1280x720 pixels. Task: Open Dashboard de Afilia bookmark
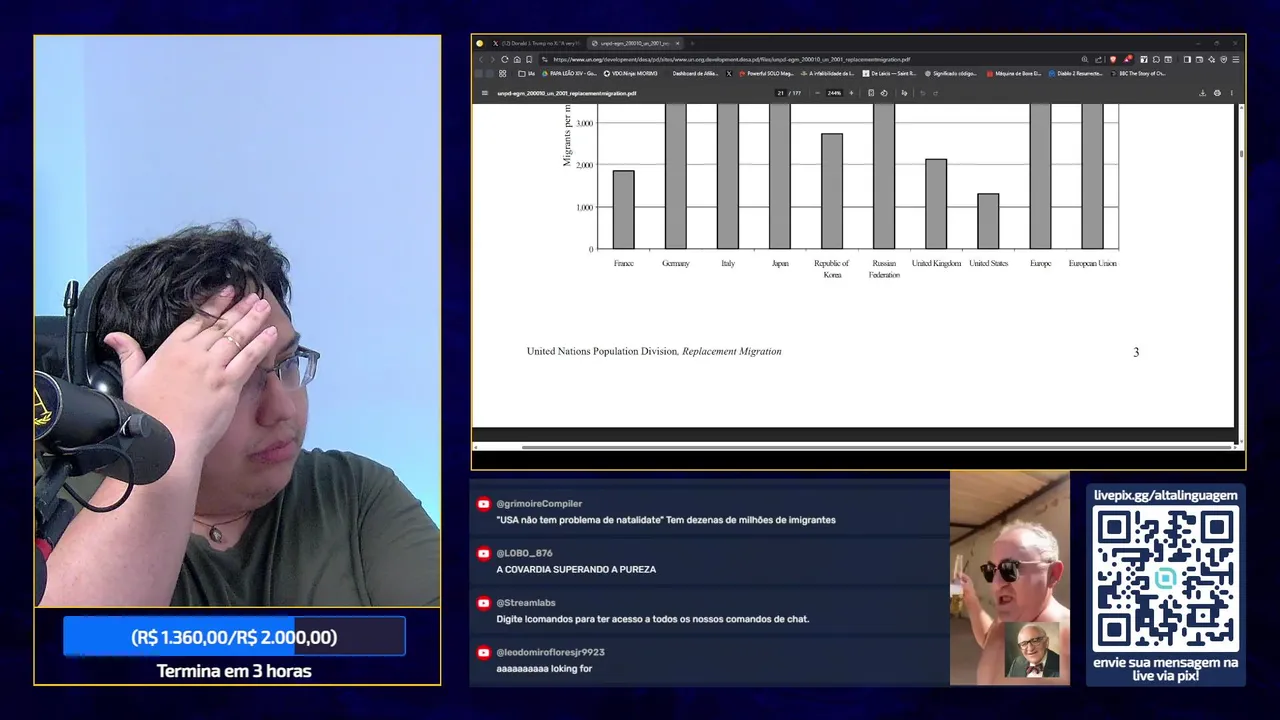(695, 73)
